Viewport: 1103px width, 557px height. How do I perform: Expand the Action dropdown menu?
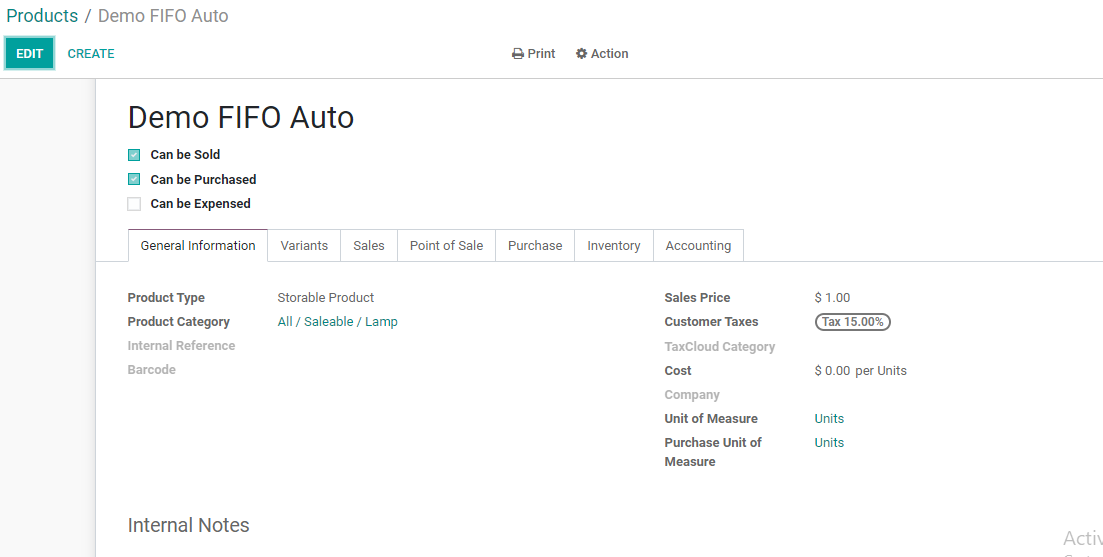tap(603, 54)
